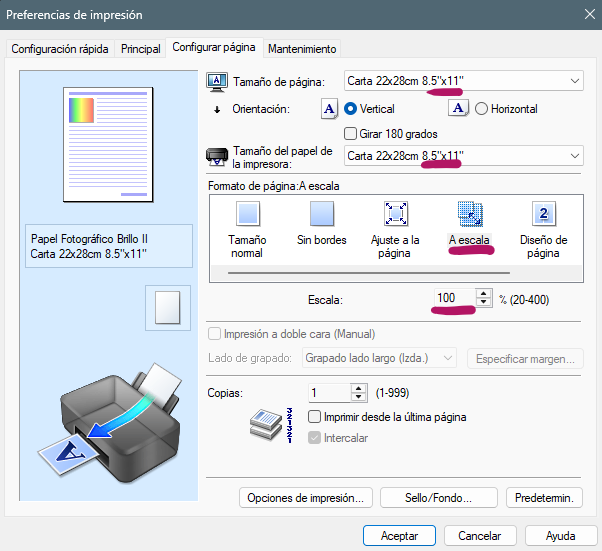Click the Opciones de impresión button

tap(306, 497)
